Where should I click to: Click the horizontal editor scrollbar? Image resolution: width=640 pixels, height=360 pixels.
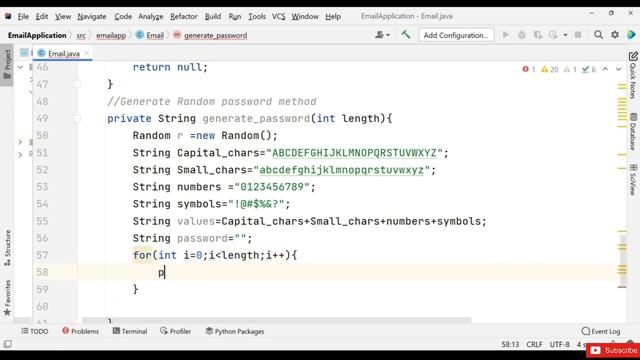(x=276, y=320)
